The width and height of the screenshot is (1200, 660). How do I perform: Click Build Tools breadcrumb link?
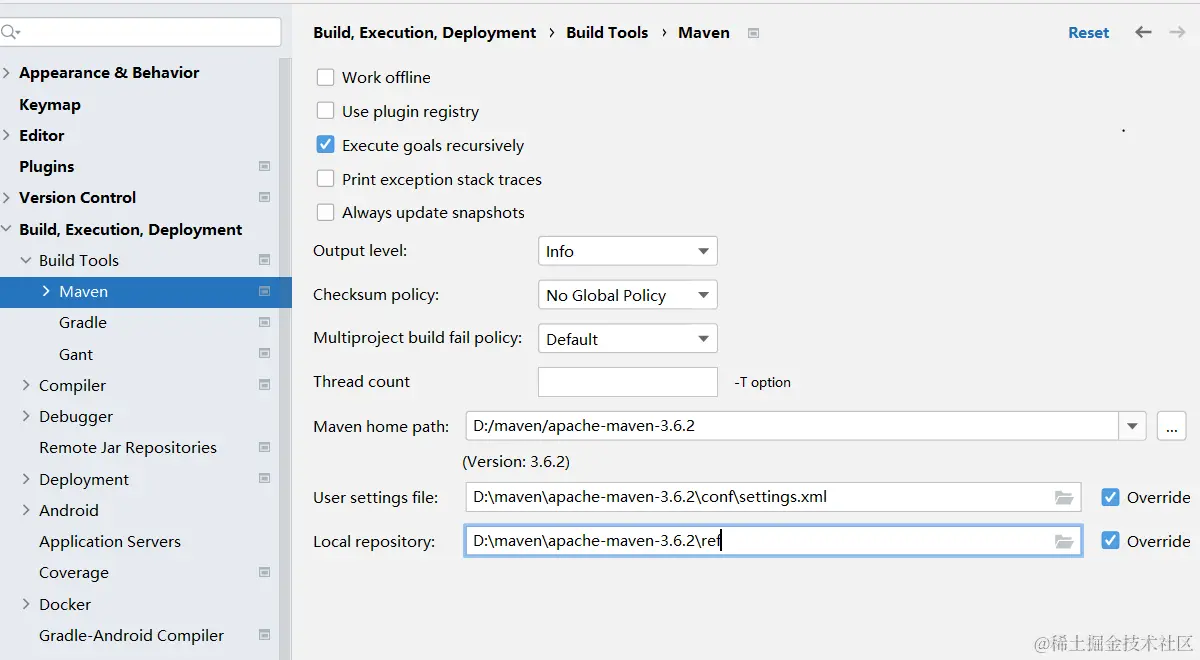[607, 32]
